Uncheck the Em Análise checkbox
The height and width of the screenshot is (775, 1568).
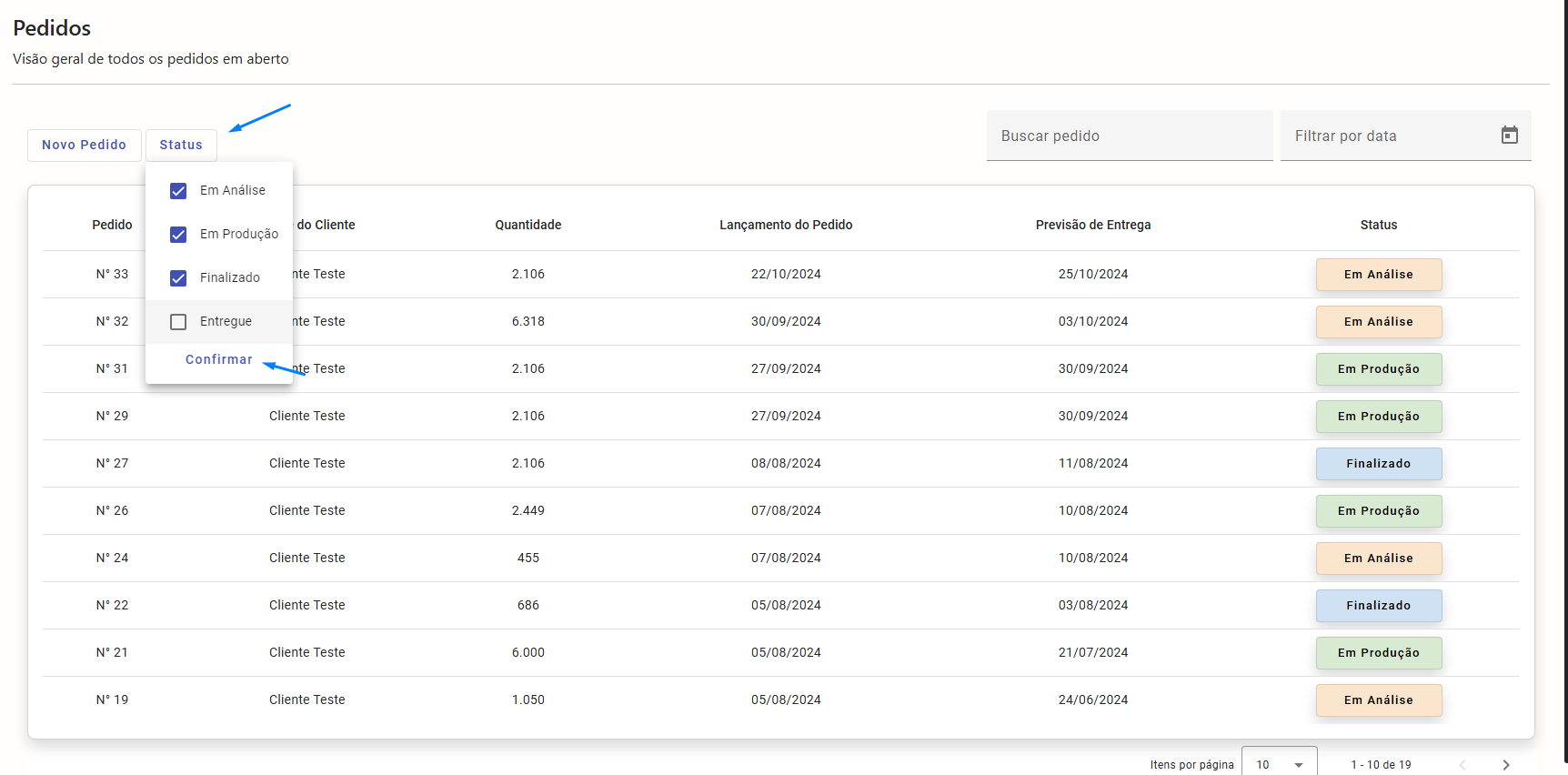point(178,191)
